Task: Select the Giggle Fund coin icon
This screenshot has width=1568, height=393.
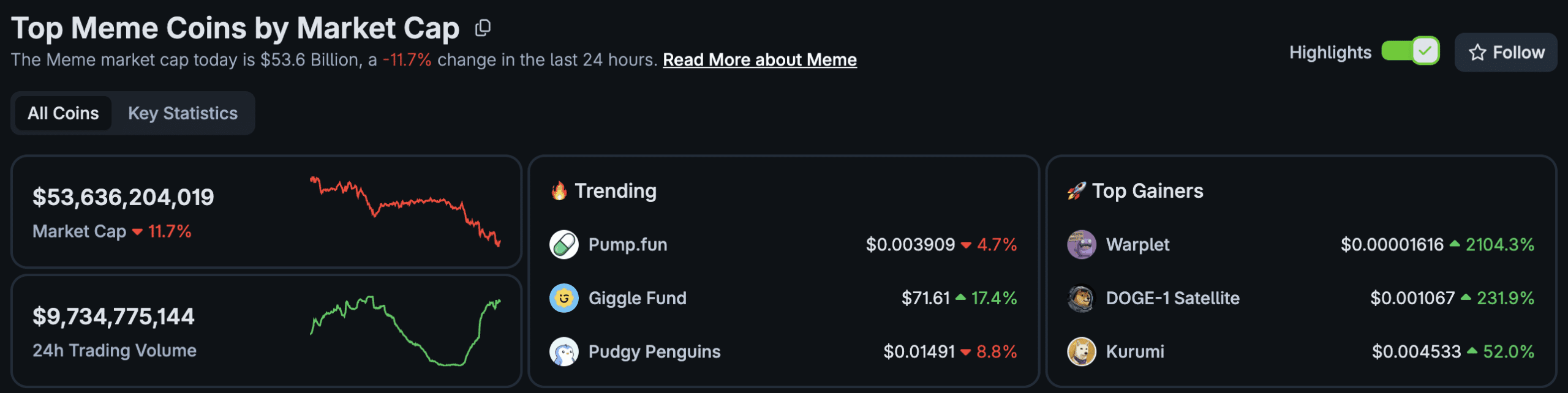Action: pos(563,298)
